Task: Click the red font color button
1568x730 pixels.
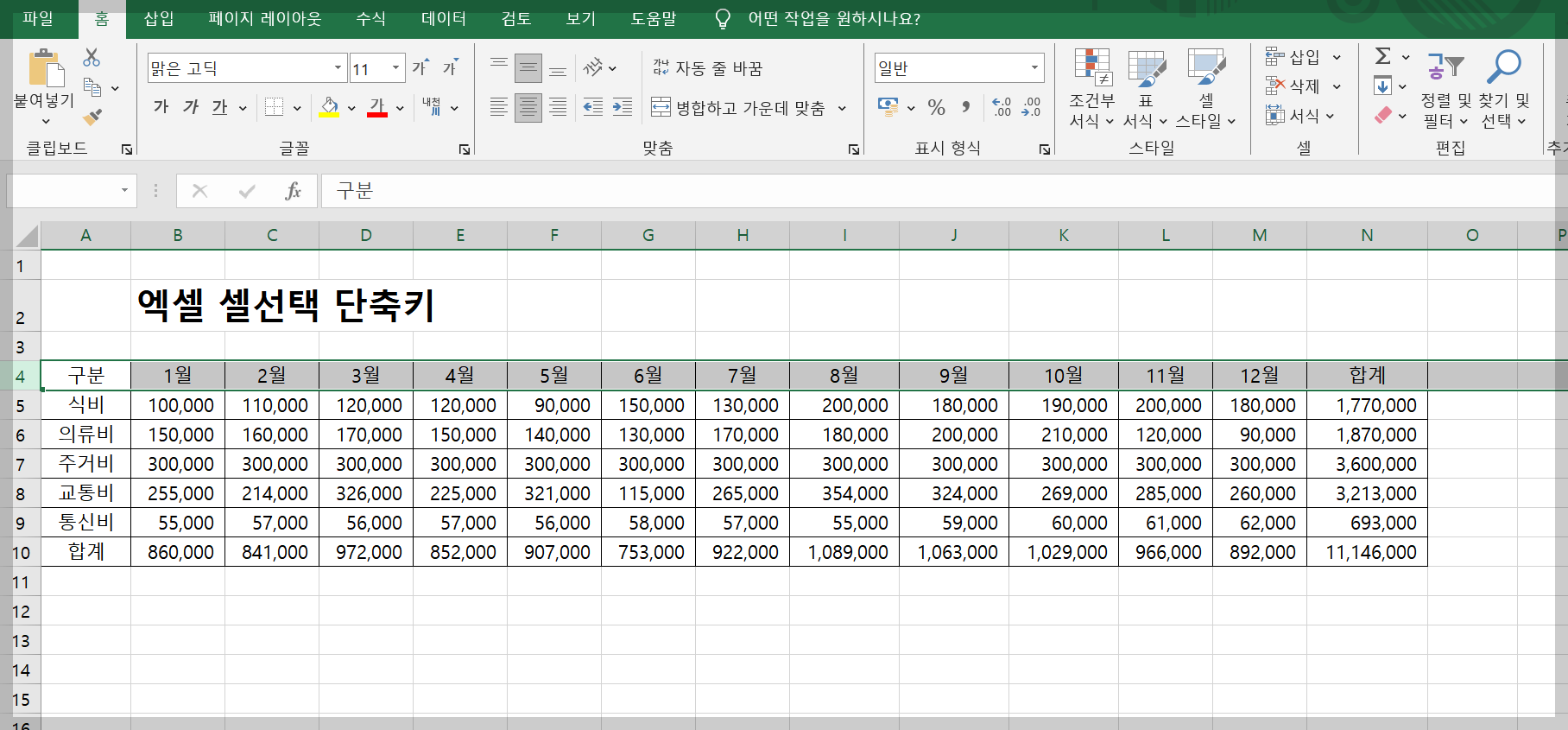Action: pos(377,107)
